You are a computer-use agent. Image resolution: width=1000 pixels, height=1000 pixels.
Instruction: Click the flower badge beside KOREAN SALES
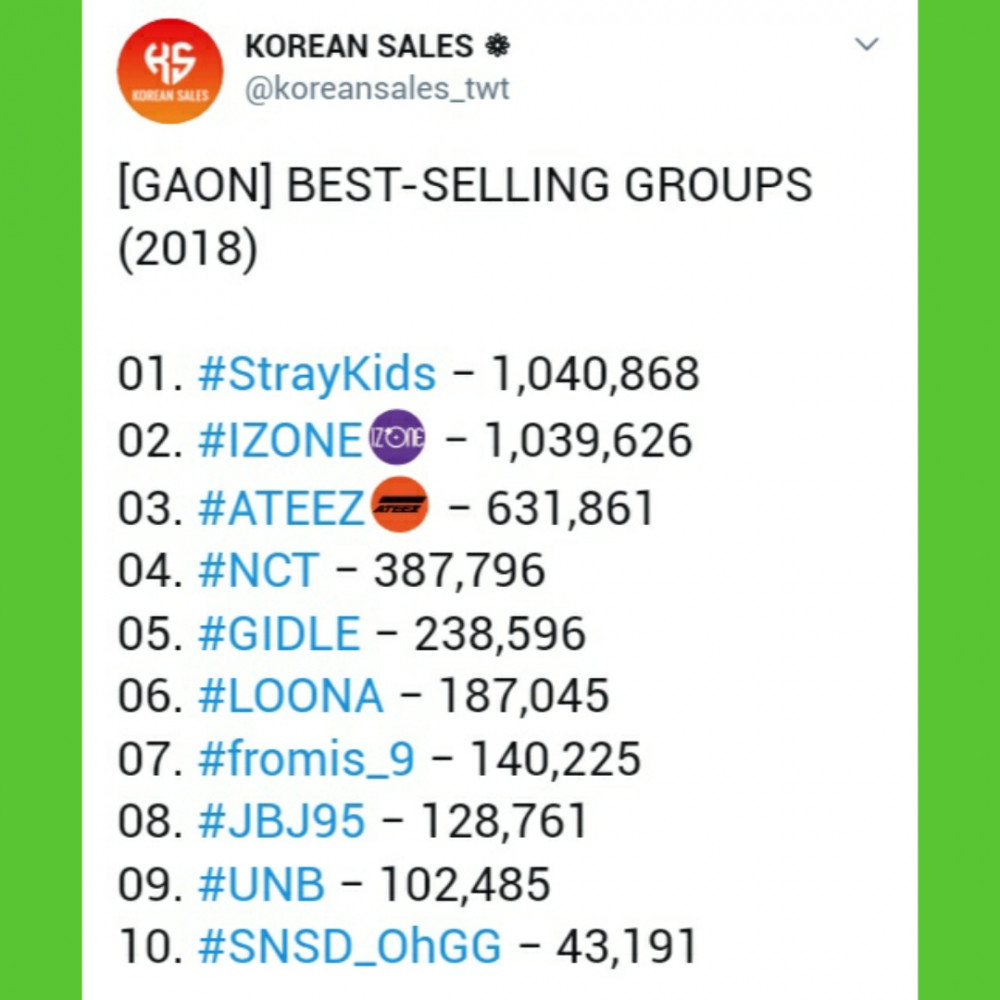tap(495, 46)
